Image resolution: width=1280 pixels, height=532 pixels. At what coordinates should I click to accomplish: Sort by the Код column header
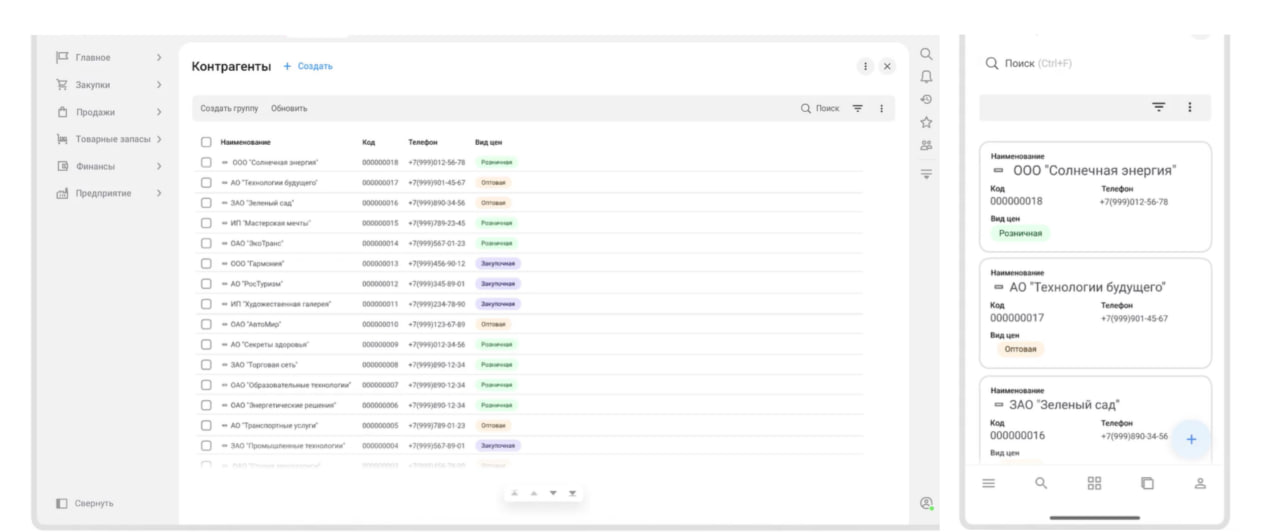point(368,142)
